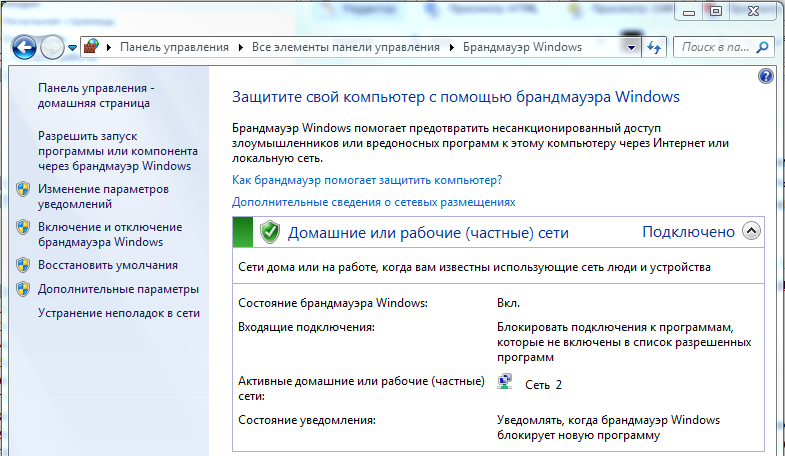Refresh the page with the refresh button
785x456 pixels.
pos(654,48)
